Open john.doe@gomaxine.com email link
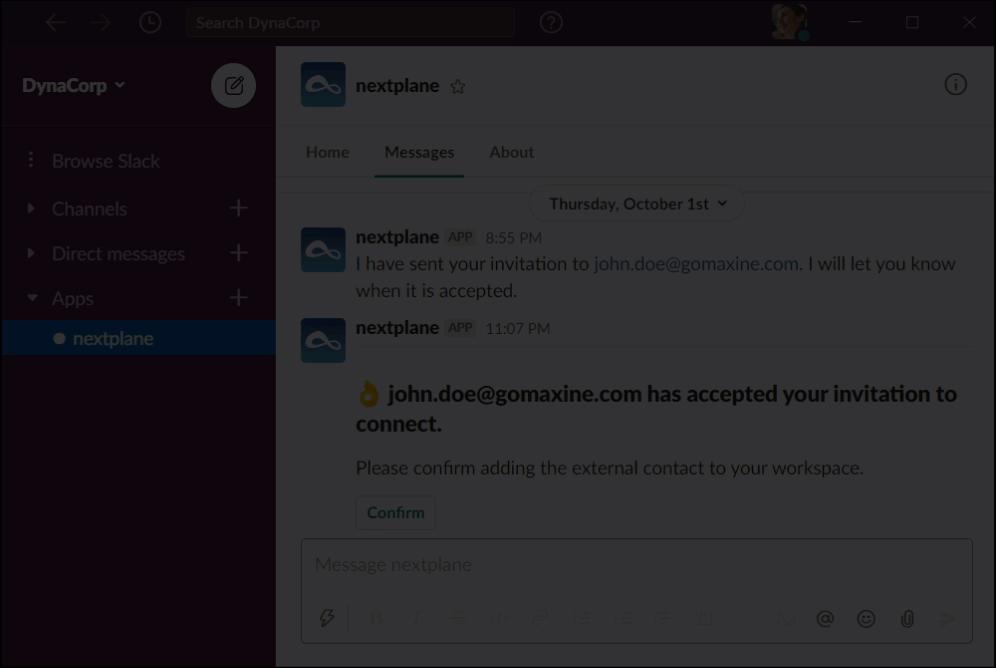 696,264
